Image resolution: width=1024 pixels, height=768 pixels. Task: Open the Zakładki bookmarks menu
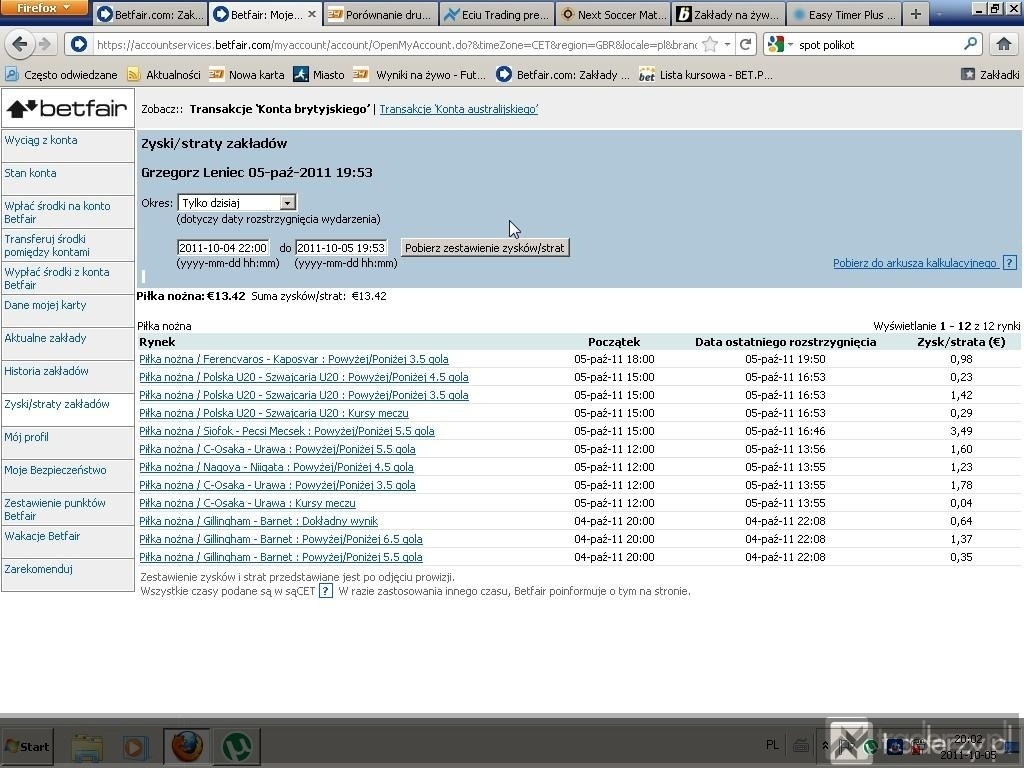click(990, 74)
